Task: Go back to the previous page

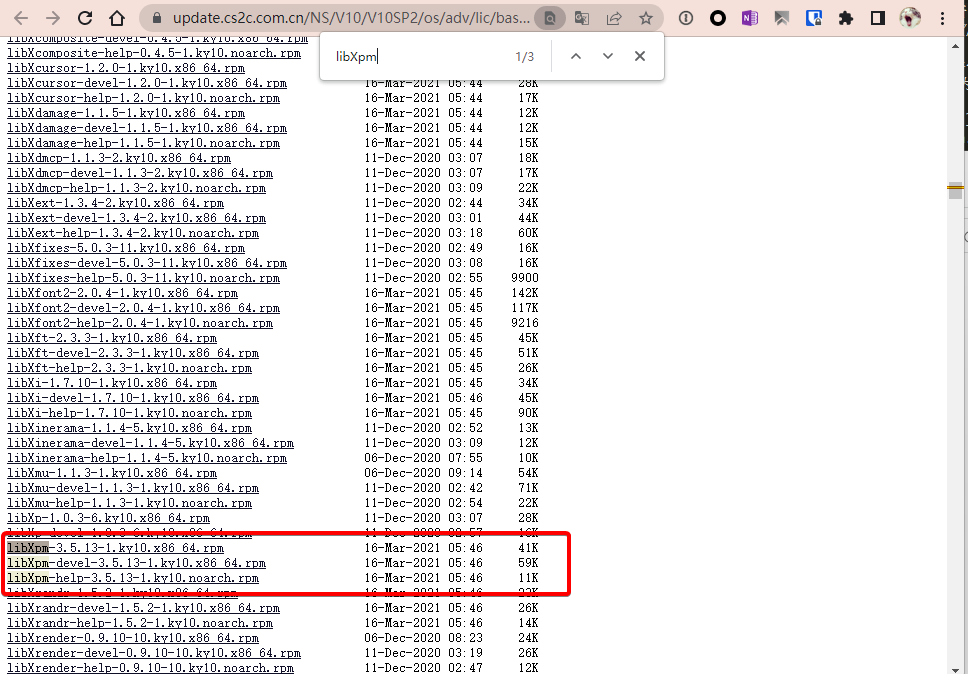Action: (21, 19)
